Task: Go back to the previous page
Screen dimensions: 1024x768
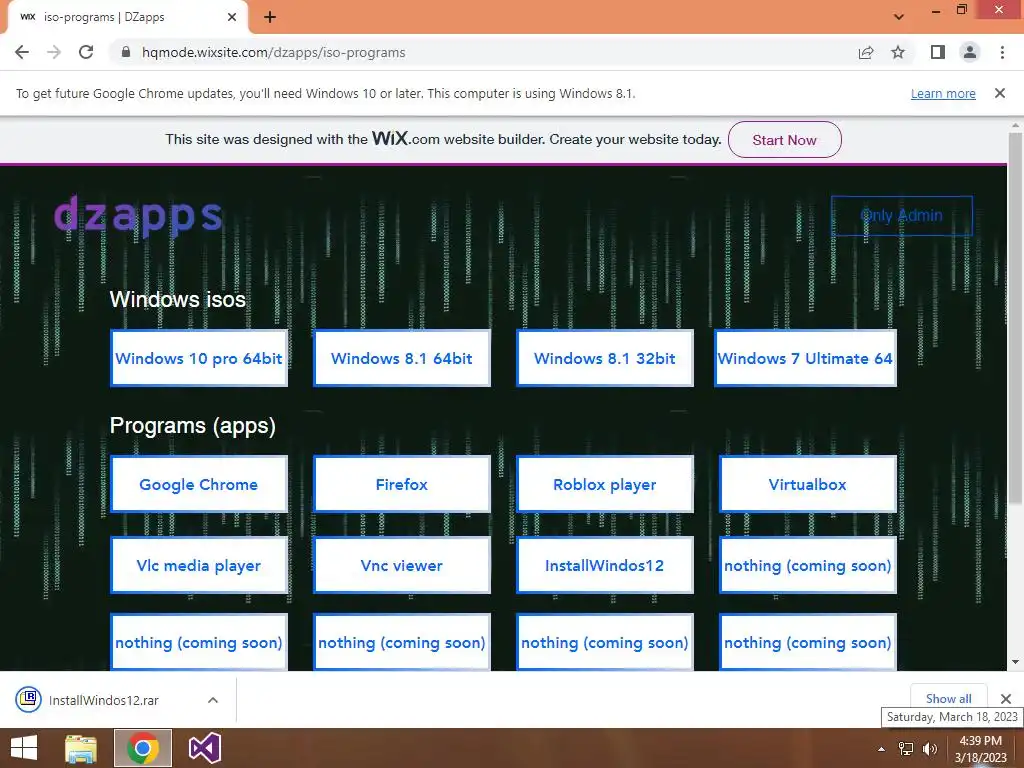Action: pos(22,52)
